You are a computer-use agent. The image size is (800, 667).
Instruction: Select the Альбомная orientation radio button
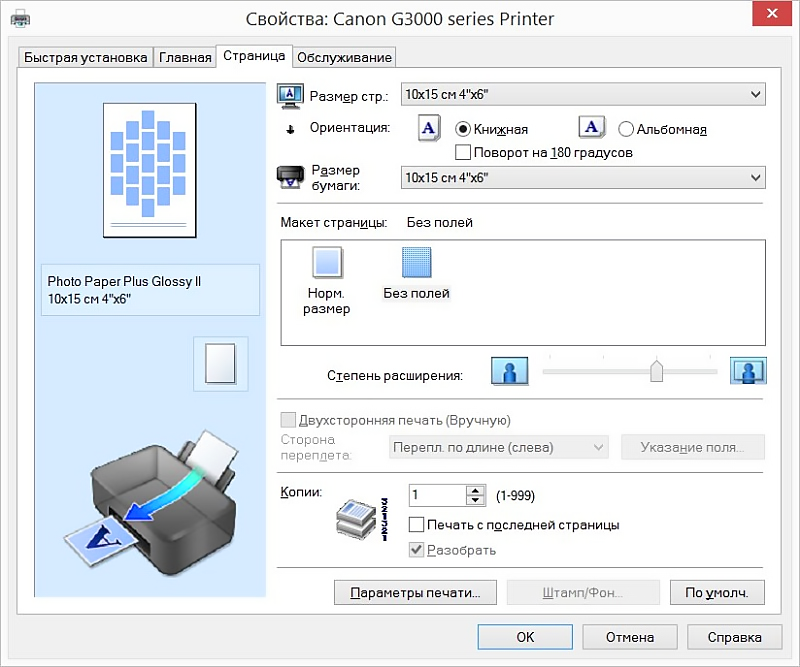pyautogui.click(x=626, y=129)
